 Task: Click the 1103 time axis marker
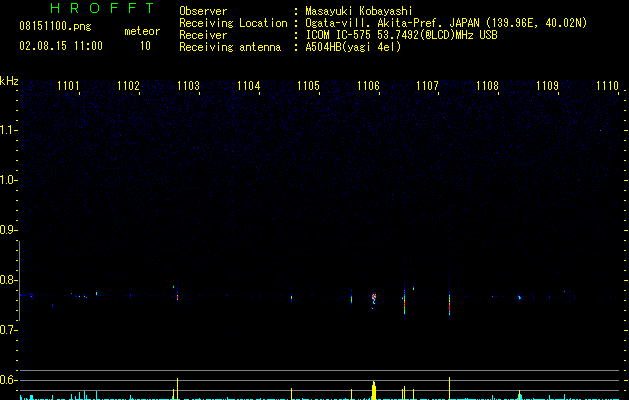pyautogui.click(x=188, y=85)
